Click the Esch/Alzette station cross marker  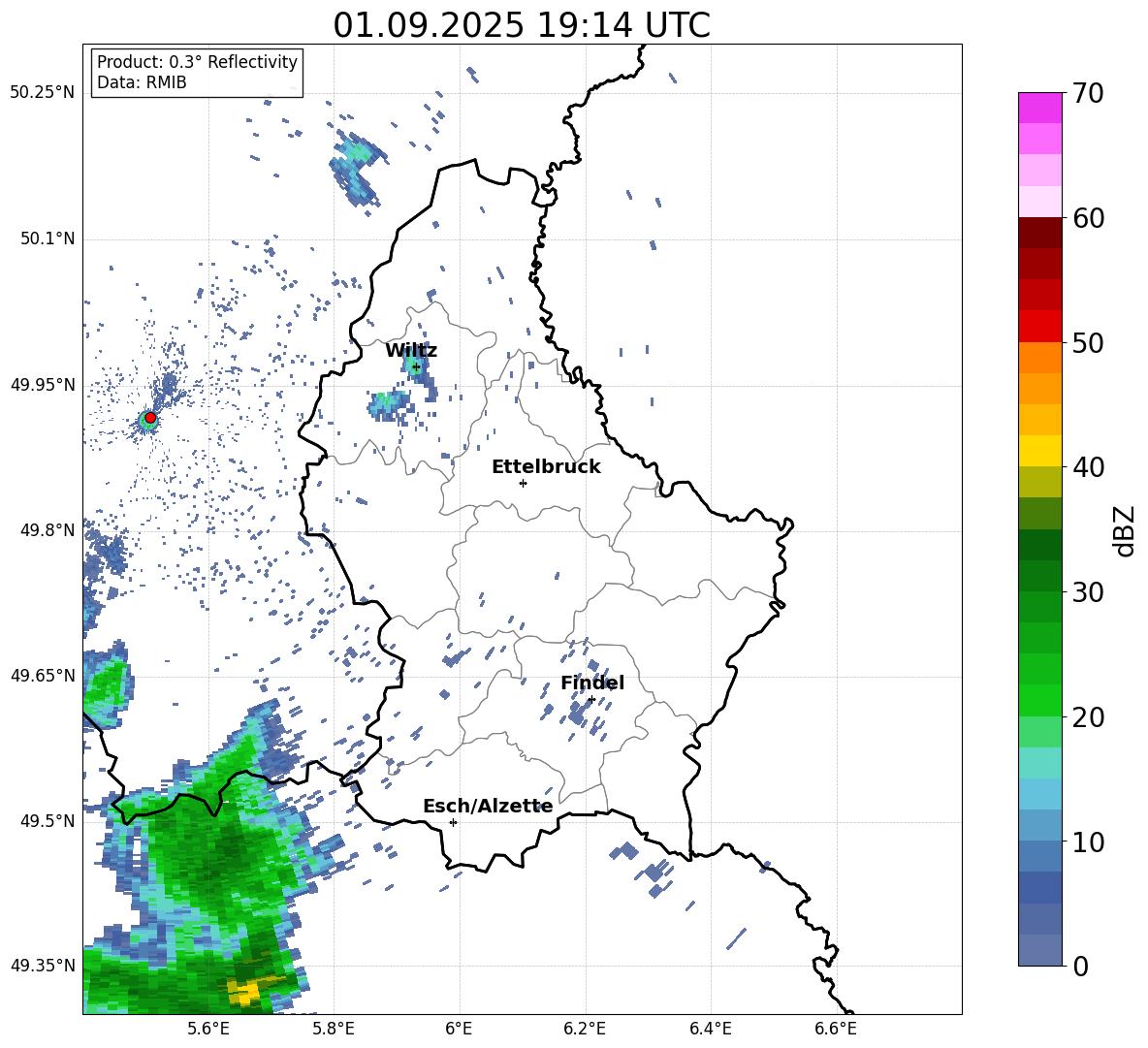pyautogui.click(x=453, y=822)
